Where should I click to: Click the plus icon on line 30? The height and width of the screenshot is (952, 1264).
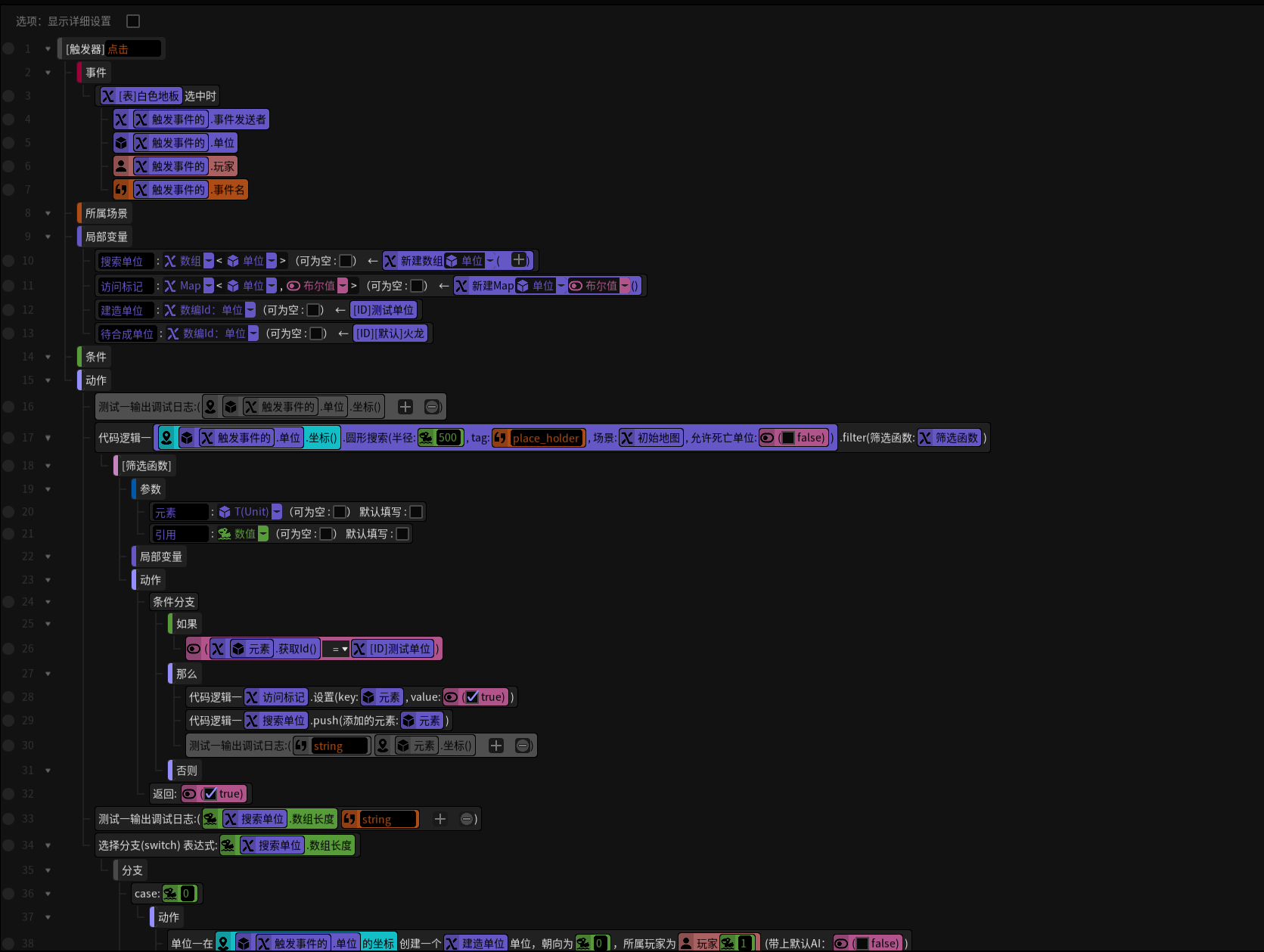pyautogui.click(x=496, y=746)
